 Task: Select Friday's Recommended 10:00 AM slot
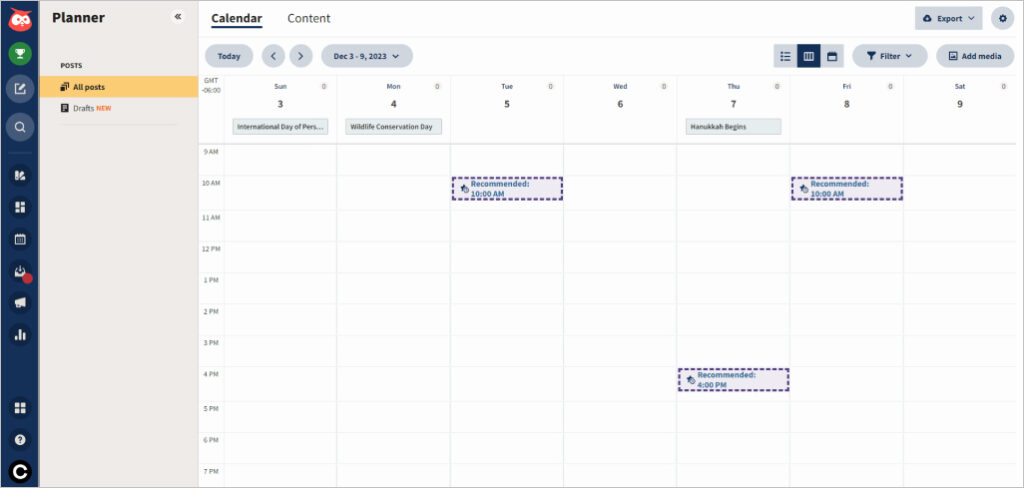pyautogui.click(x=847, y=189)
